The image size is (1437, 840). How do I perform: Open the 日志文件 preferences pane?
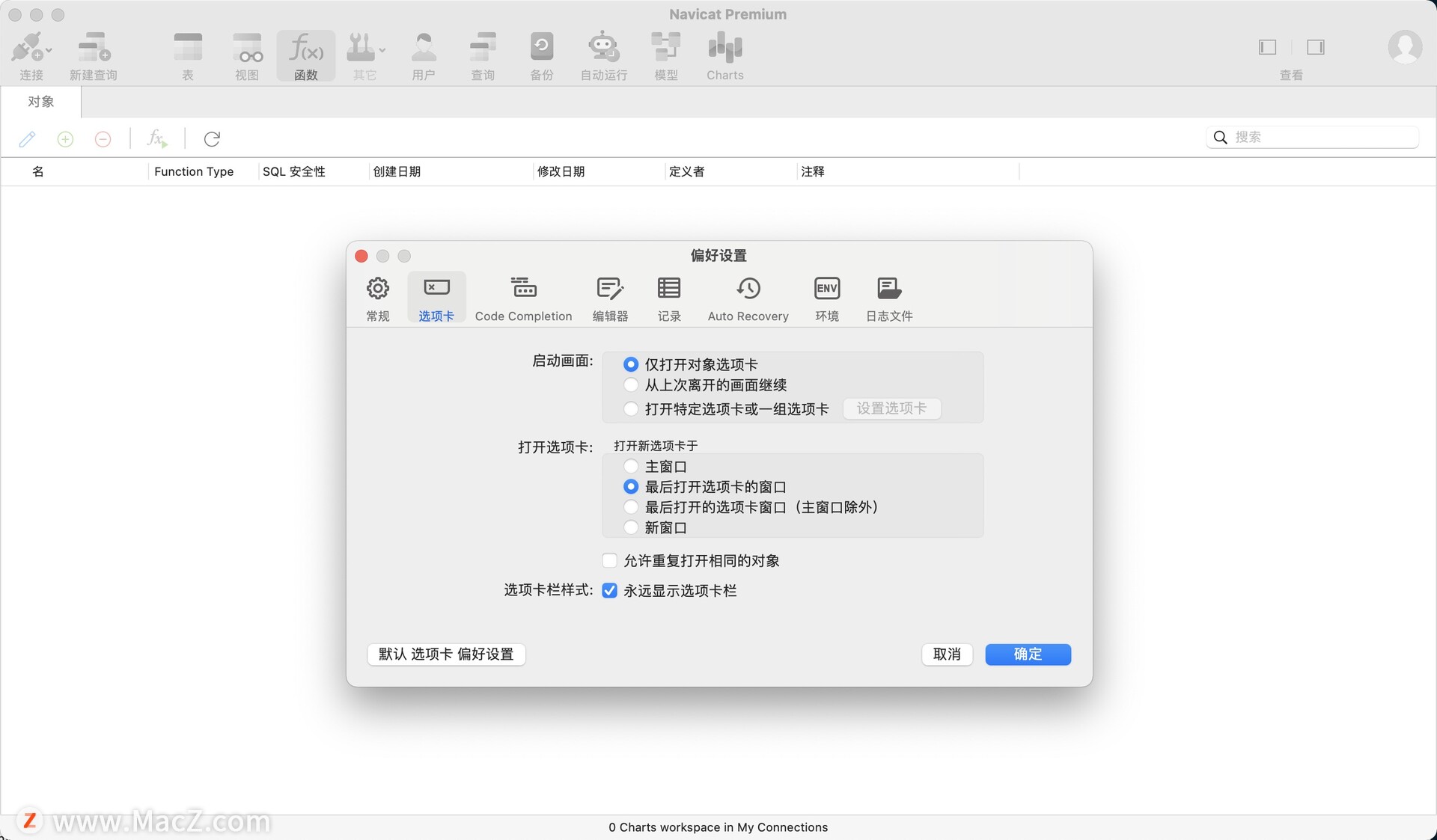click(x=889, y=298)
